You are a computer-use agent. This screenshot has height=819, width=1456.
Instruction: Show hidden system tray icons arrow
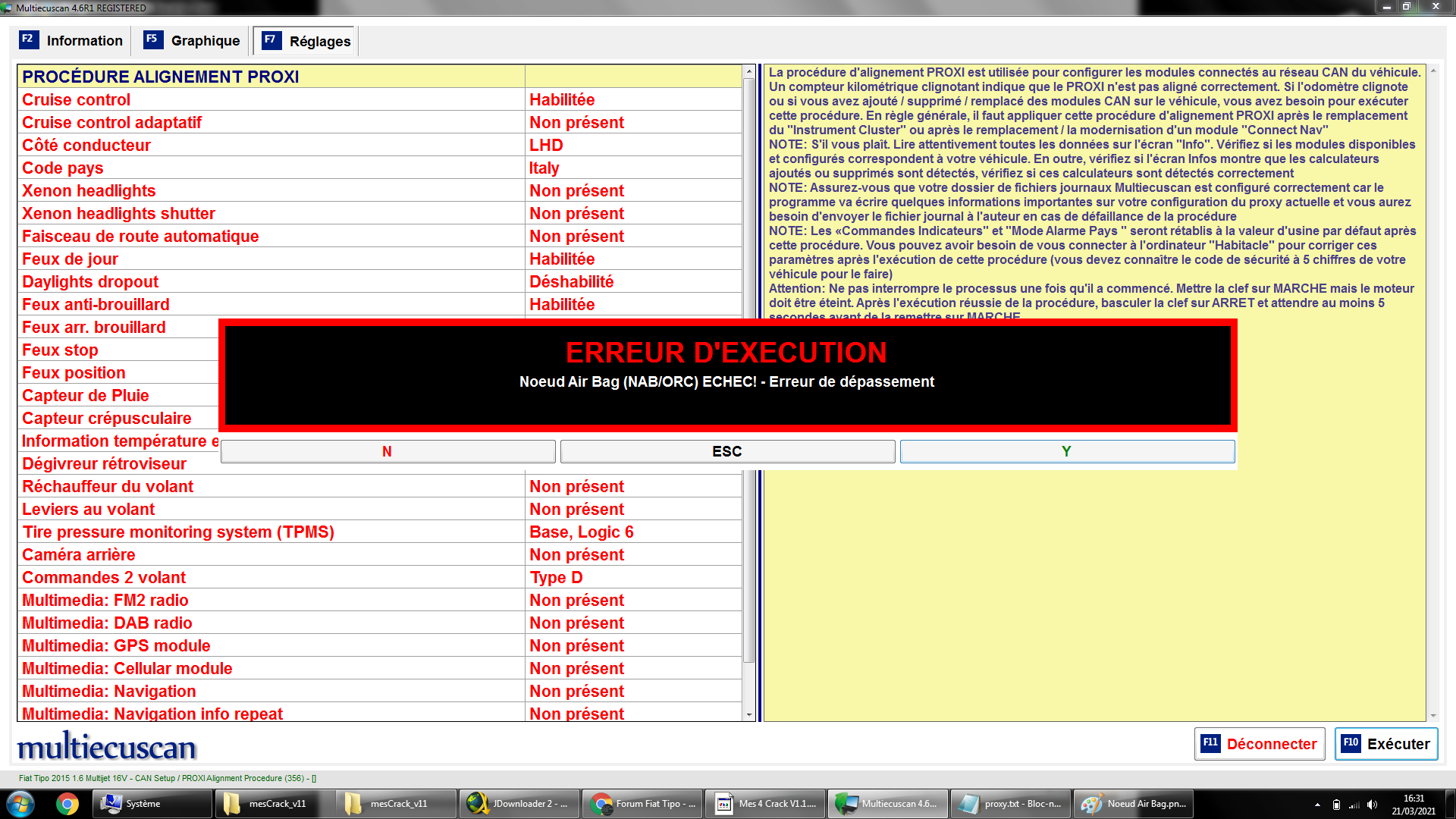coord(1317,805)
